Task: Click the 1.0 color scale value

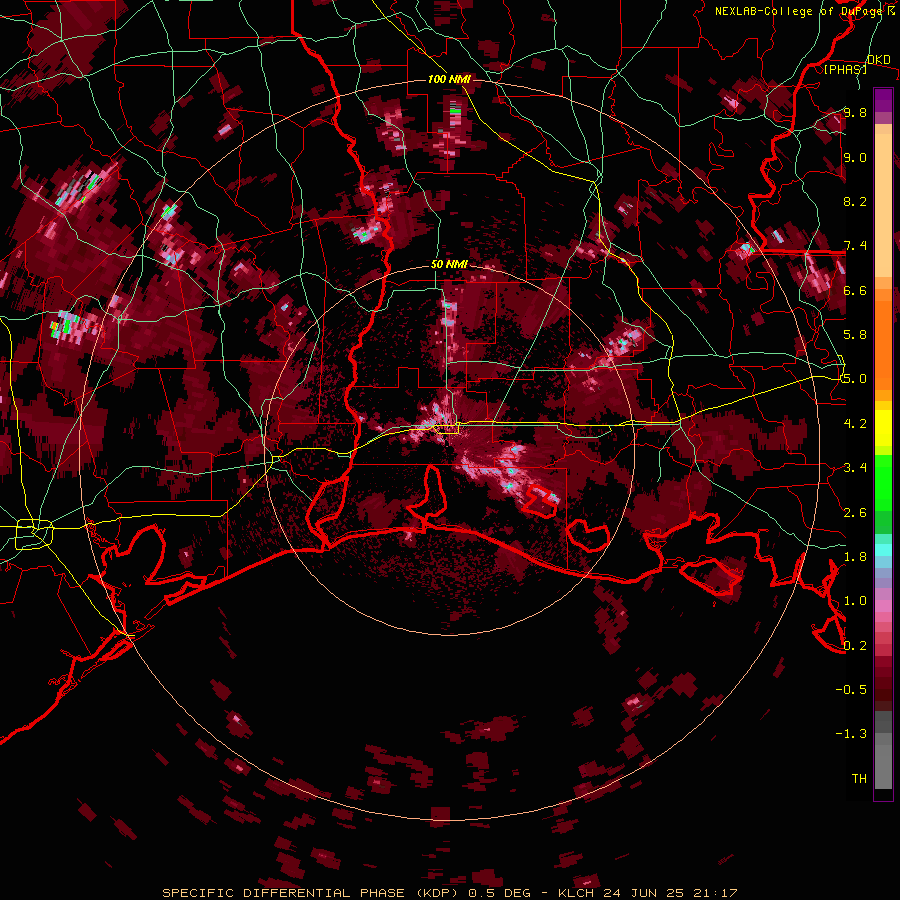Action: (855, 601)
